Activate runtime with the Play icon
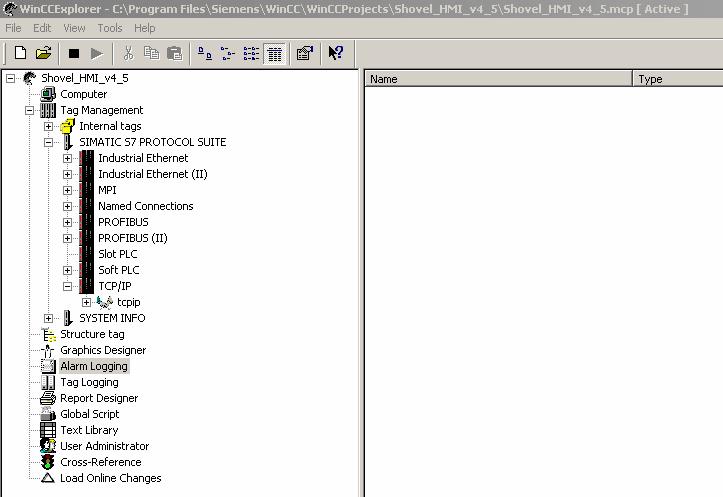The width and height of the screenshot is (723, 497). point(97,54)
